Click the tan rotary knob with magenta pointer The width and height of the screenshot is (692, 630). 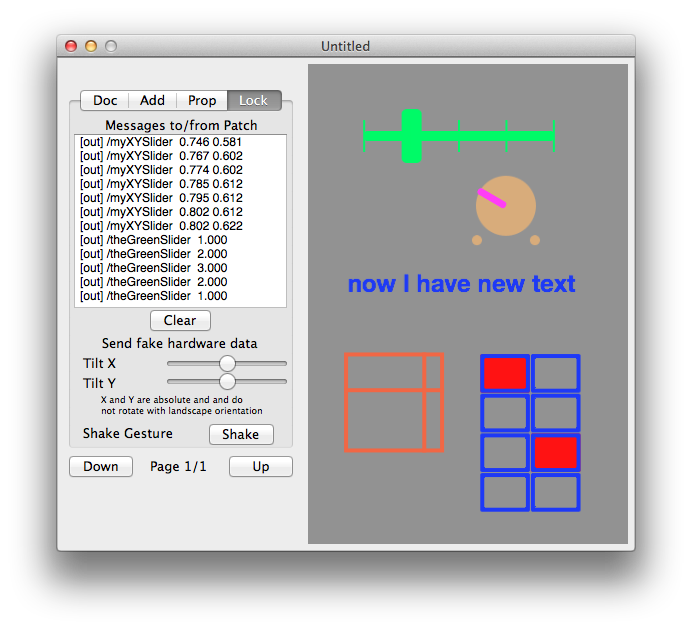[x=505, y=208]
